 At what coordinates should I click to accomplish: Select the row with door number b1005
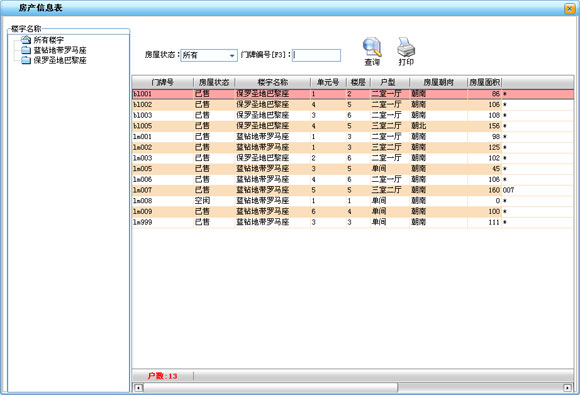353,126
